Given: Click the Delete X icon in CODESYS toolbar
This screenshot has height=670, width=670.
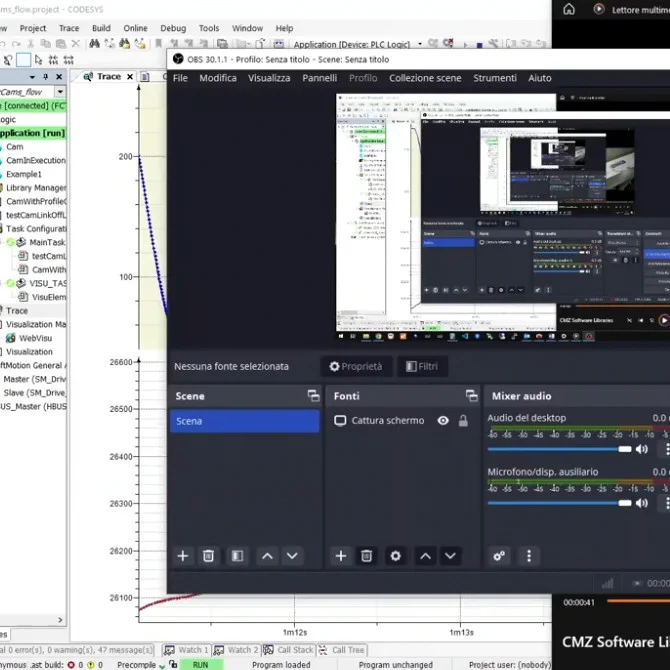Looking at the screenshot, I should coord(76,44).
